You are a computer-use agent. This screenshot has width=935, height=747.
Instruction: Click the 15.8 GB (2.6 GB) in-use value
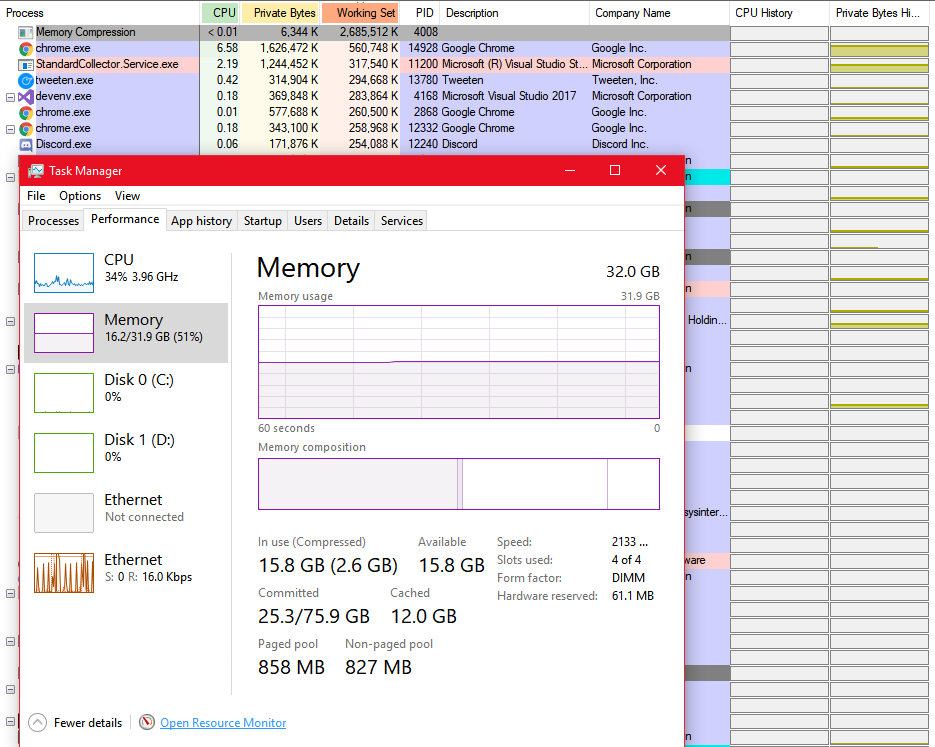tap(328, 565)
